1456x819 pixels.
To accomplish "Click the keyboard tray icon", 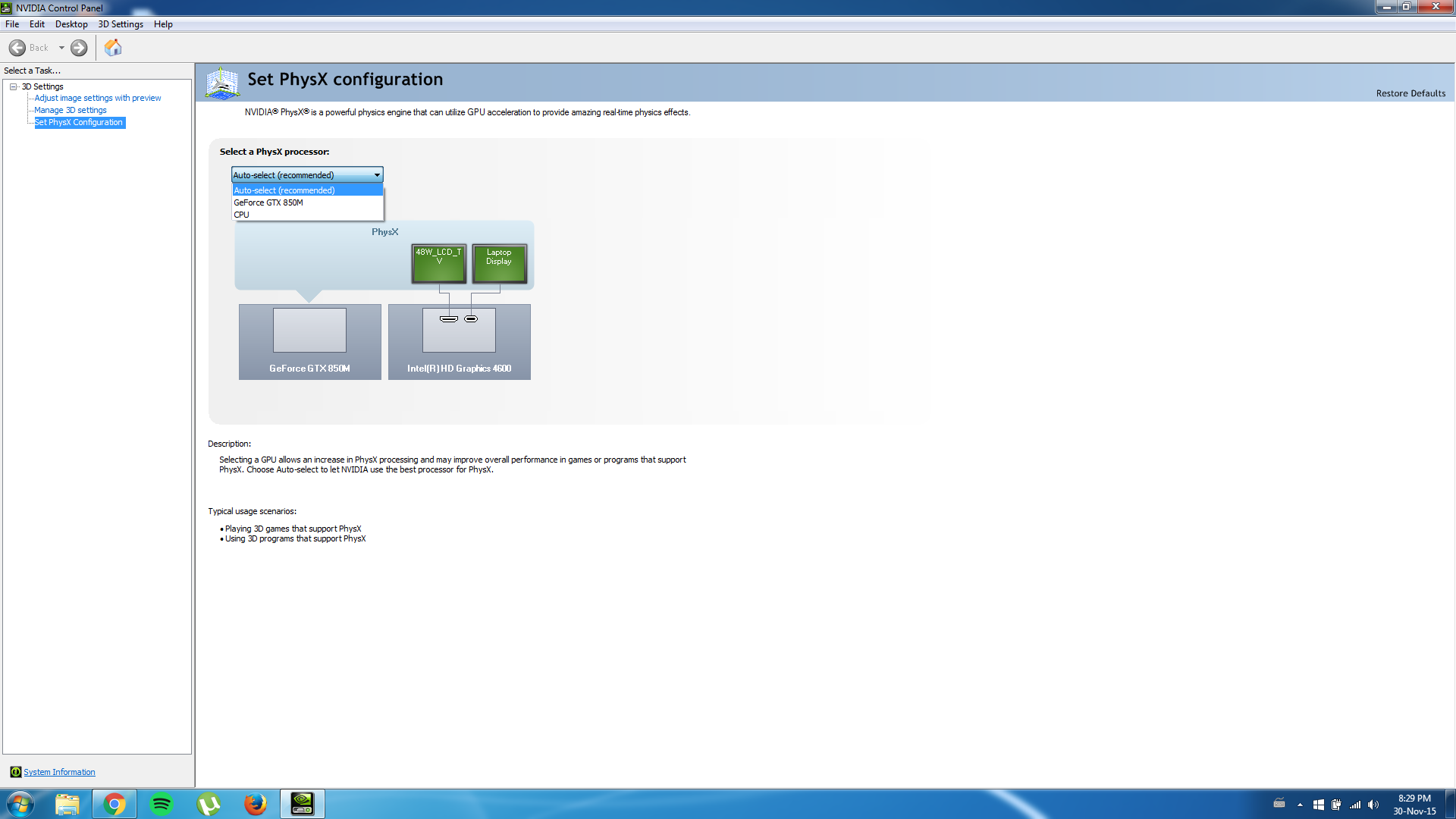I will point(1279,804).
